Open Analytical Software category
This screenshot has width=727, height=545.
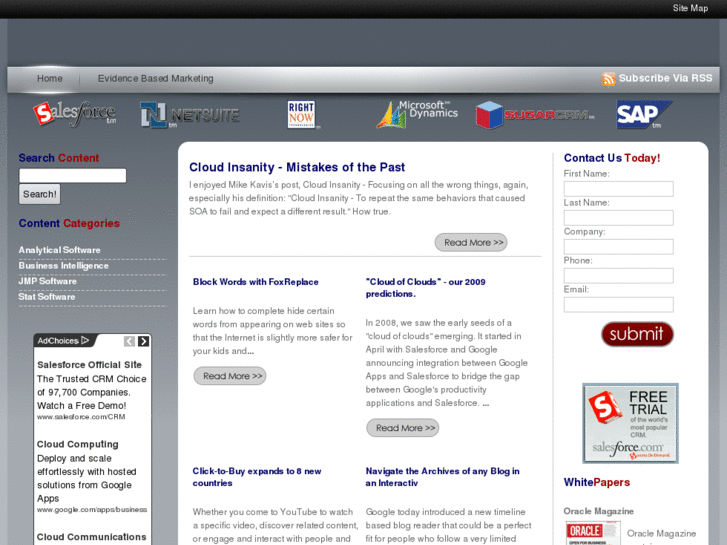tap(59, 250)
